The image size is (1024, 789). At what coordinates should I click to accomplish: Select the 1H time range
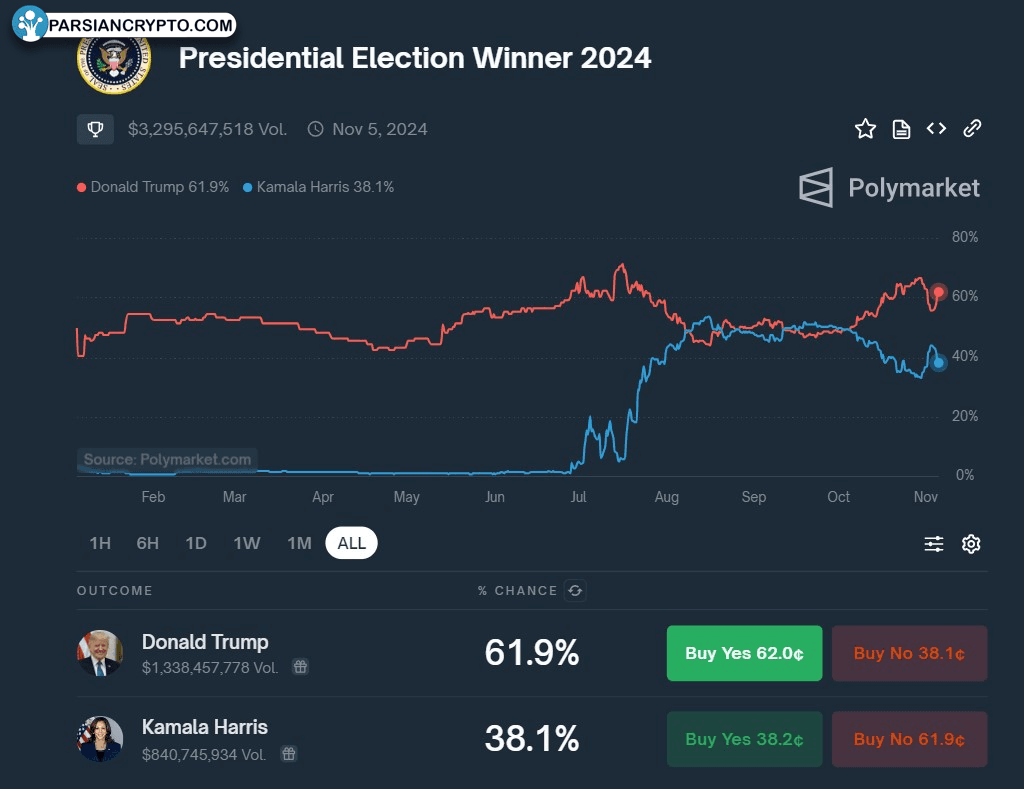[100, 543]
